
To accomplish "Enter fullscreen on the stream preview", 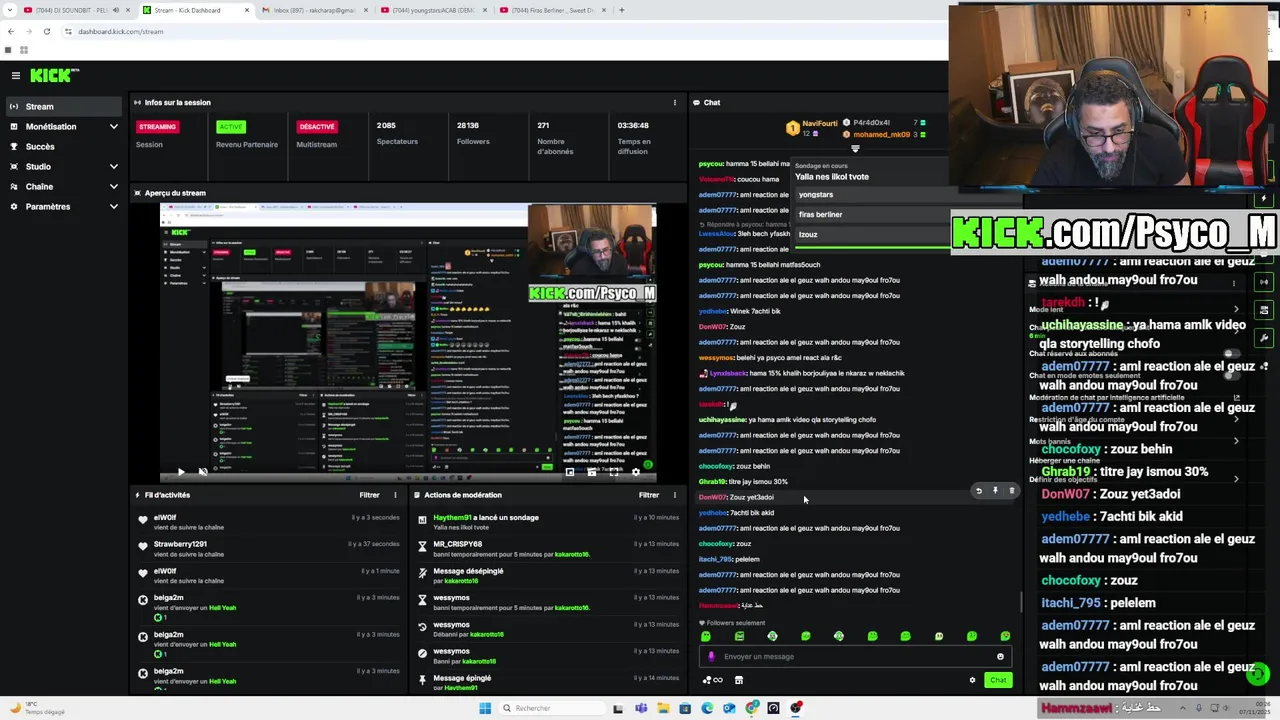I will 613,472.
